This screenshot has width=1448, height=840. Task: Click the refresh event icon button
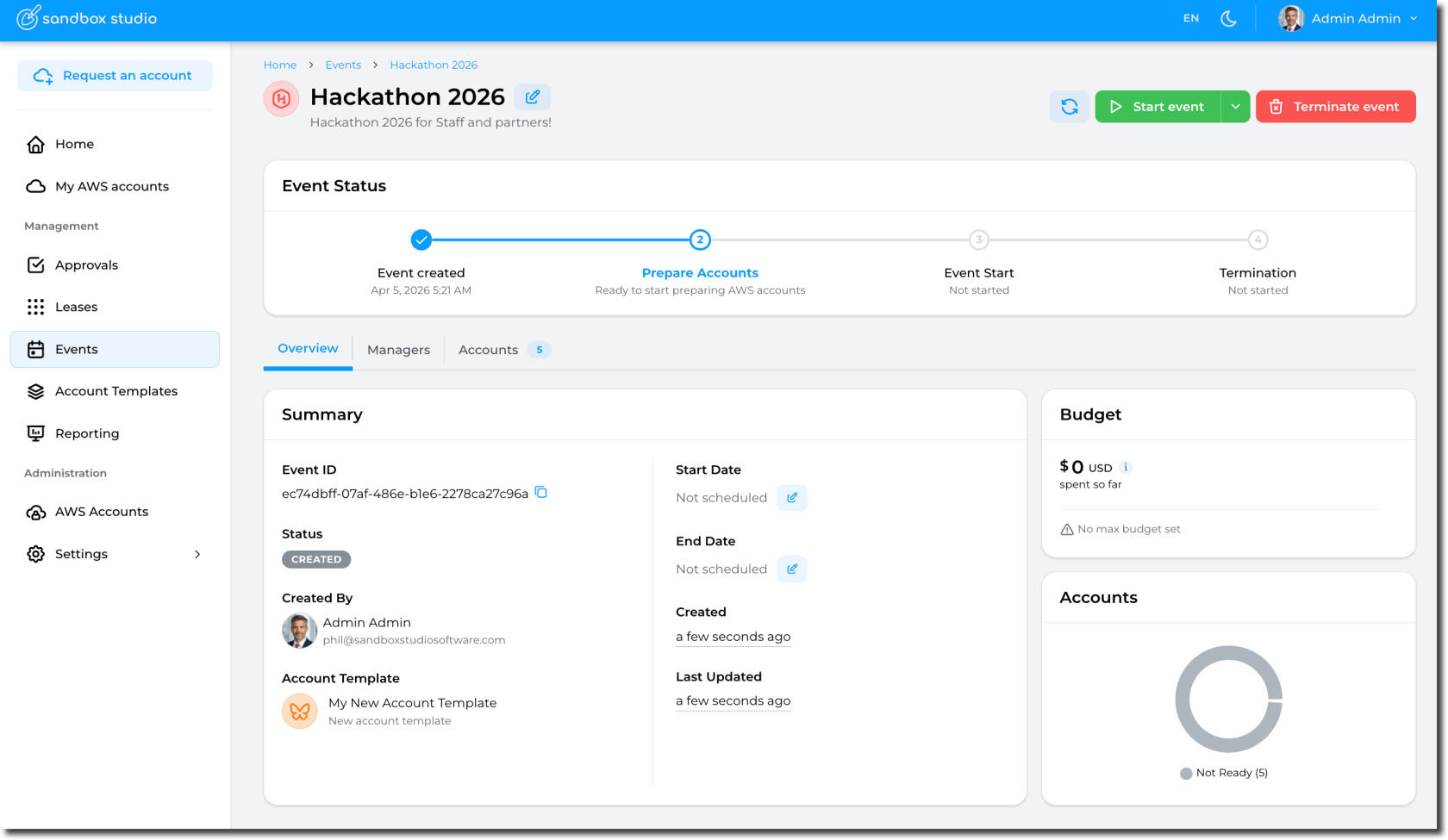point(1069,107)
